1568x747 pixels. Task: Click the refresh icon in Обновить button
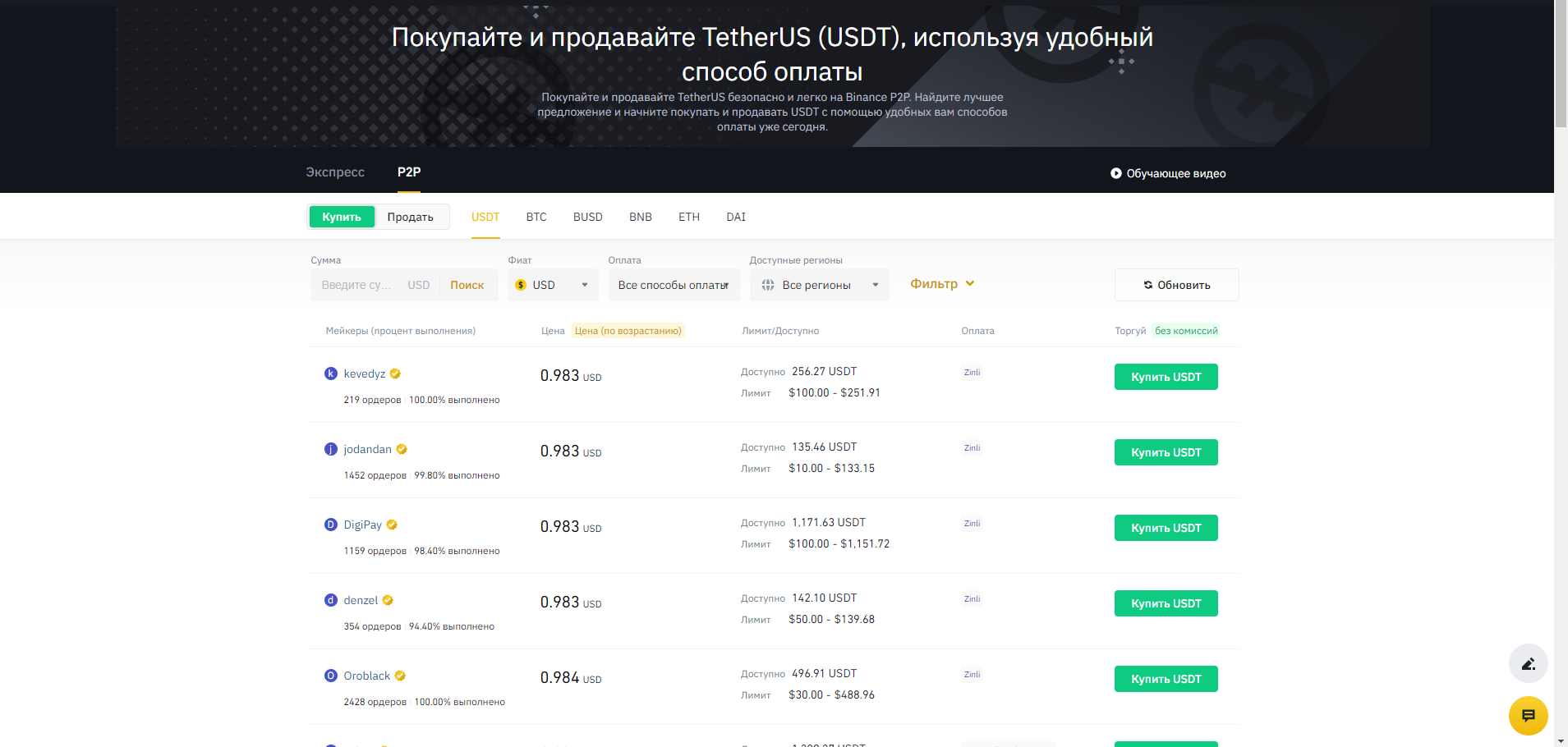(1148, 285)
